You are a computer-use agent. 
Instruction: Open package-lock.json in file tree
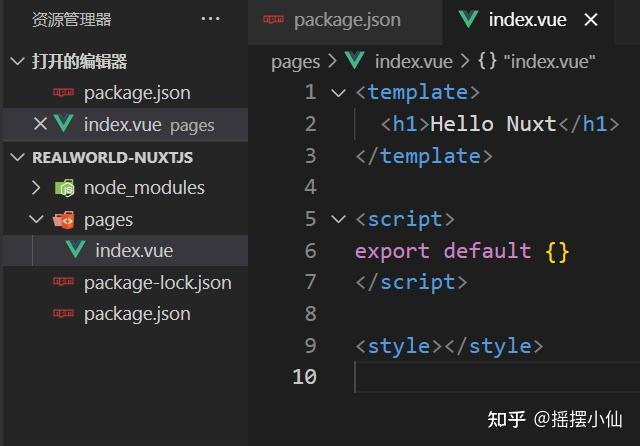click(157, 283)
